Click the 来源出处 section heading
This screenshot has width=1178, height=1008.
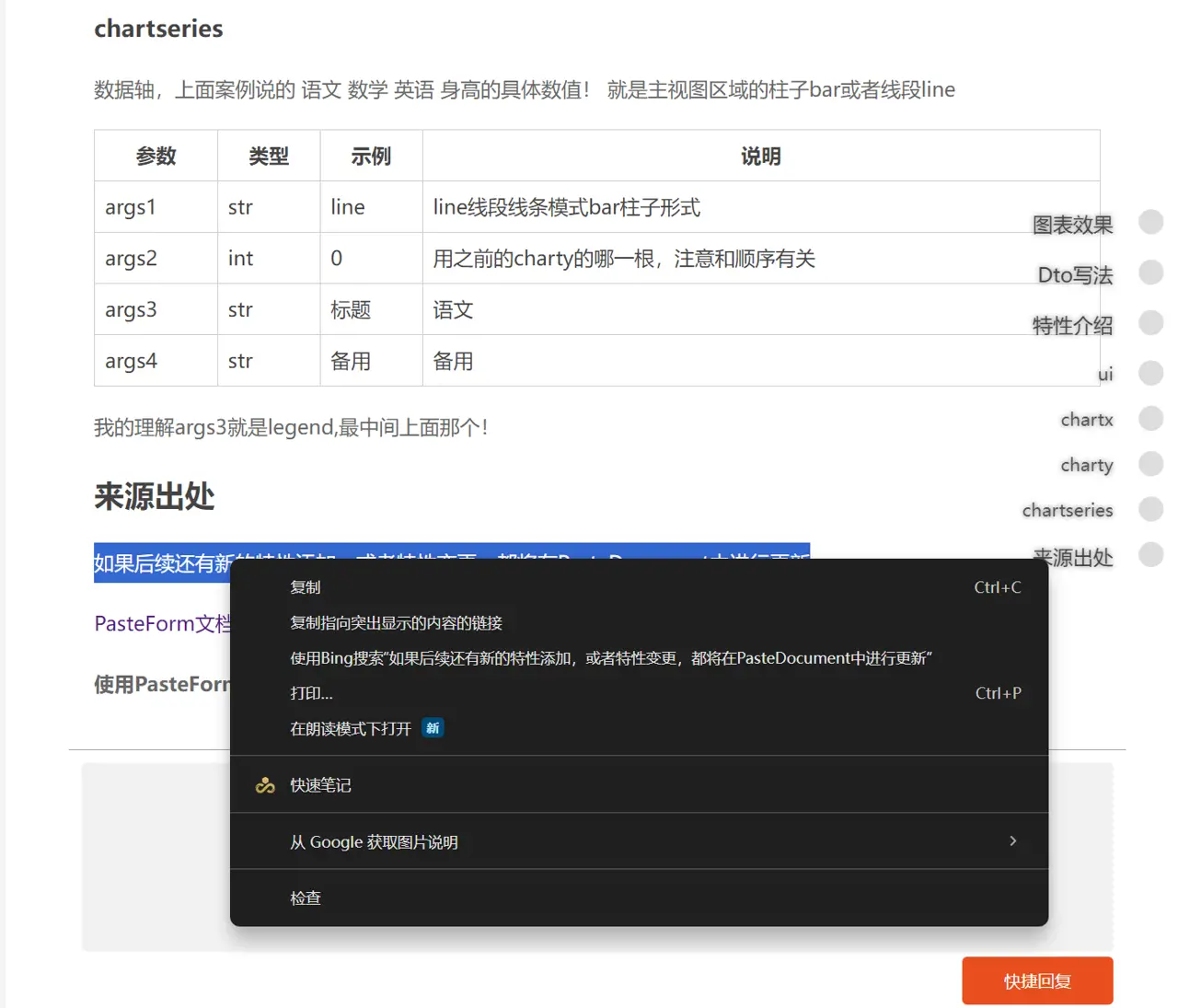[x=154, y=496]
